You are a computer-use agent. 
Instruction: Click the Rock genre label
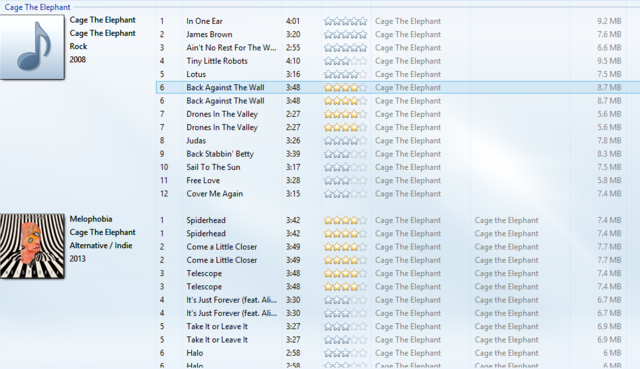pos(78,46)
